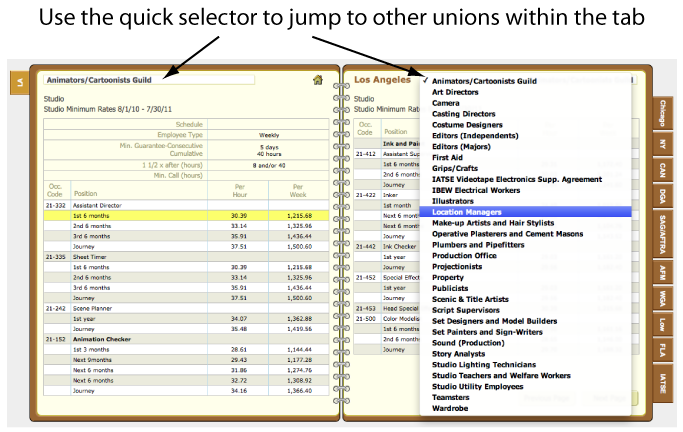Choose First Aid in the list
The height and width of the screenshot is (432, 683).
tap(447, 158)
